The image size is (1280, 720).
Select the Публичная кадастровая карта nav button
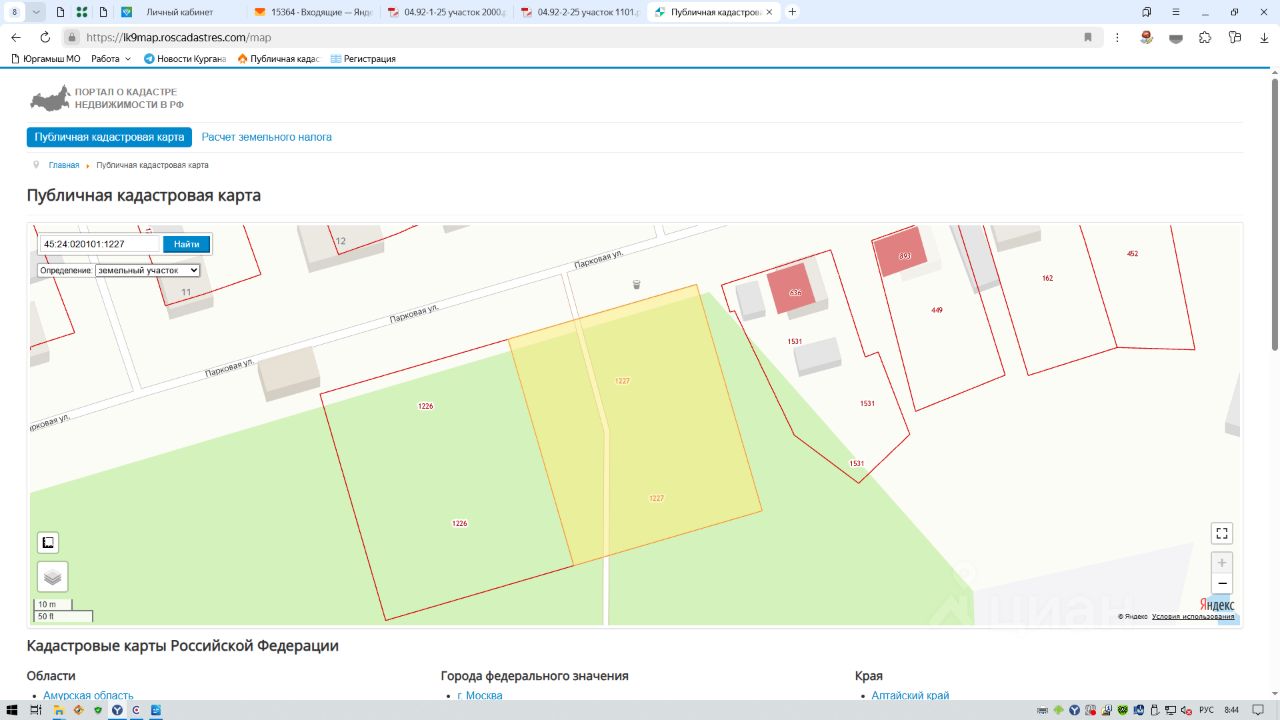[x=109, y=137]
